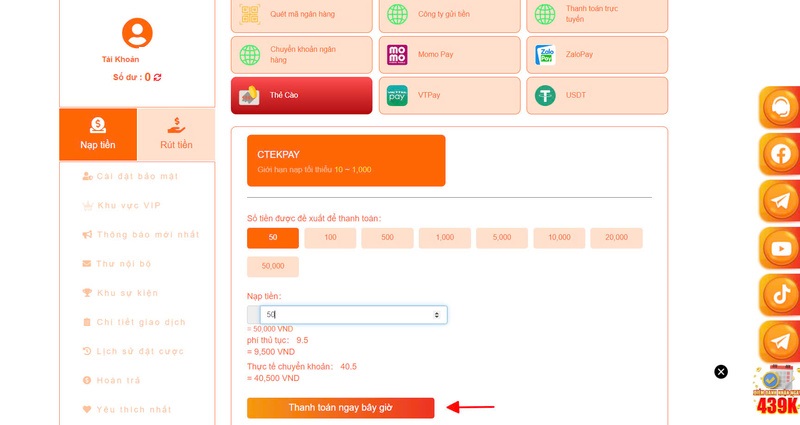Refresh the balance with the reload icon
Screen dimensions: 800x425
158,77
